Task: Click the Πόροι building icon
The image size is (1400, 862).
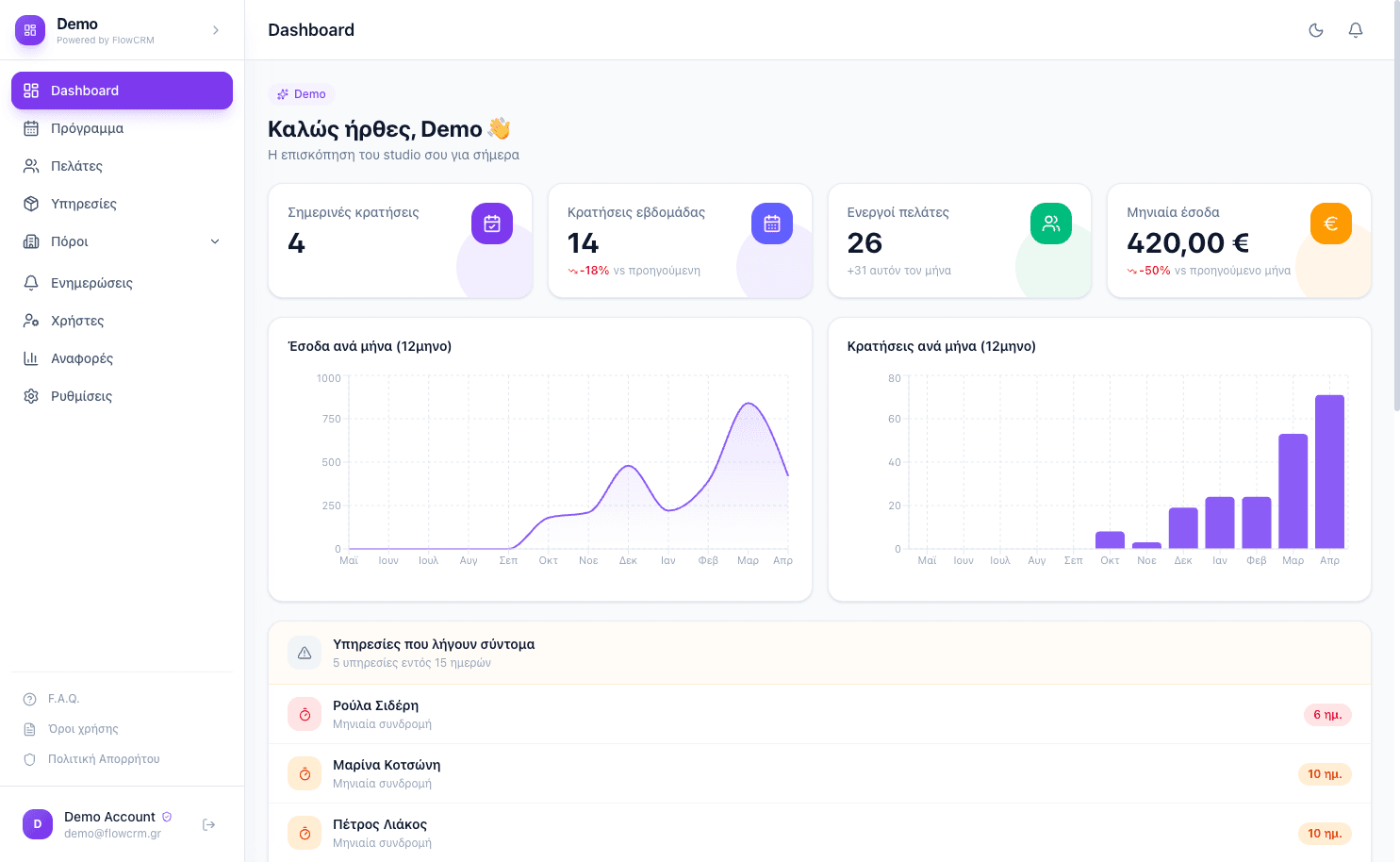Action: [31, 241]
